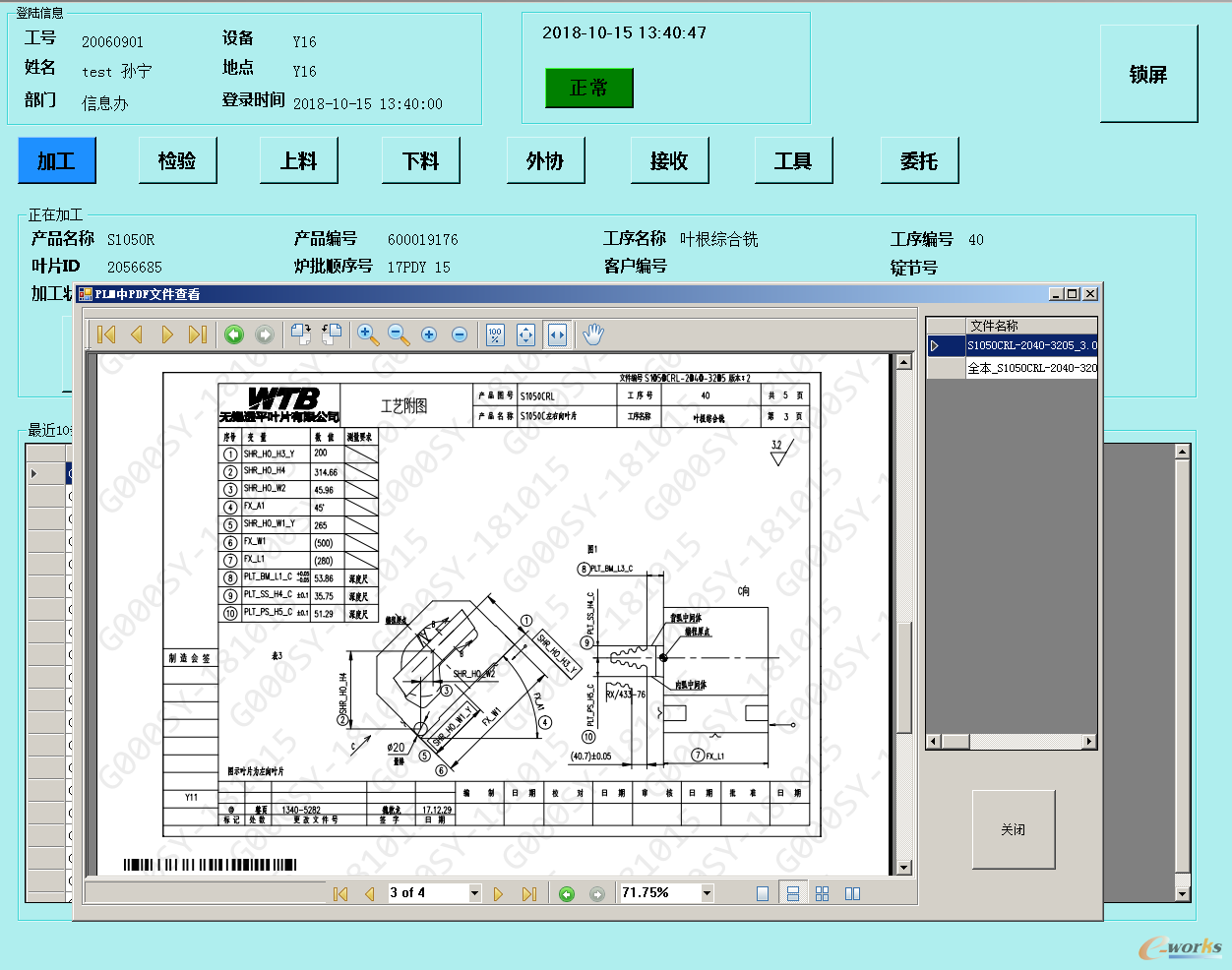Select the 接收 tab
Screen dimensions: 1232x970
[x=669, y=160]
